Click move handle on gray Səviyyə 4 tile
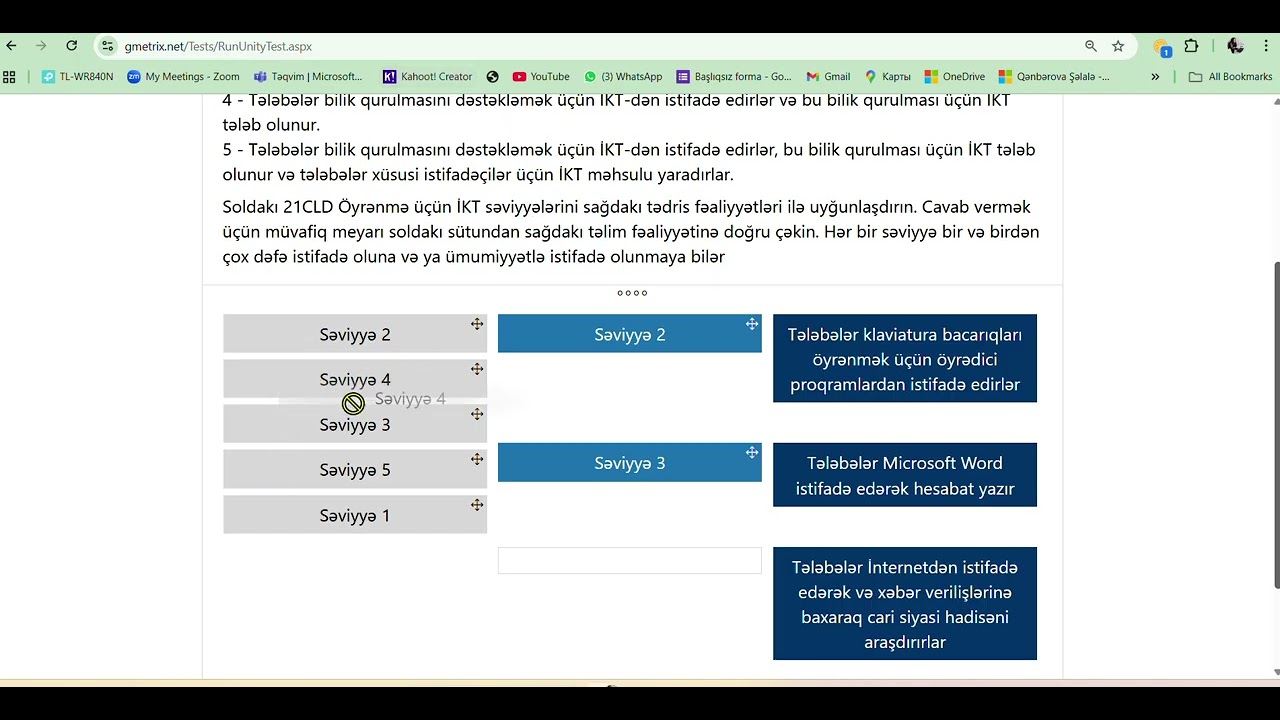Viewport: 1280px width, 720px height. tap(477, 369)
